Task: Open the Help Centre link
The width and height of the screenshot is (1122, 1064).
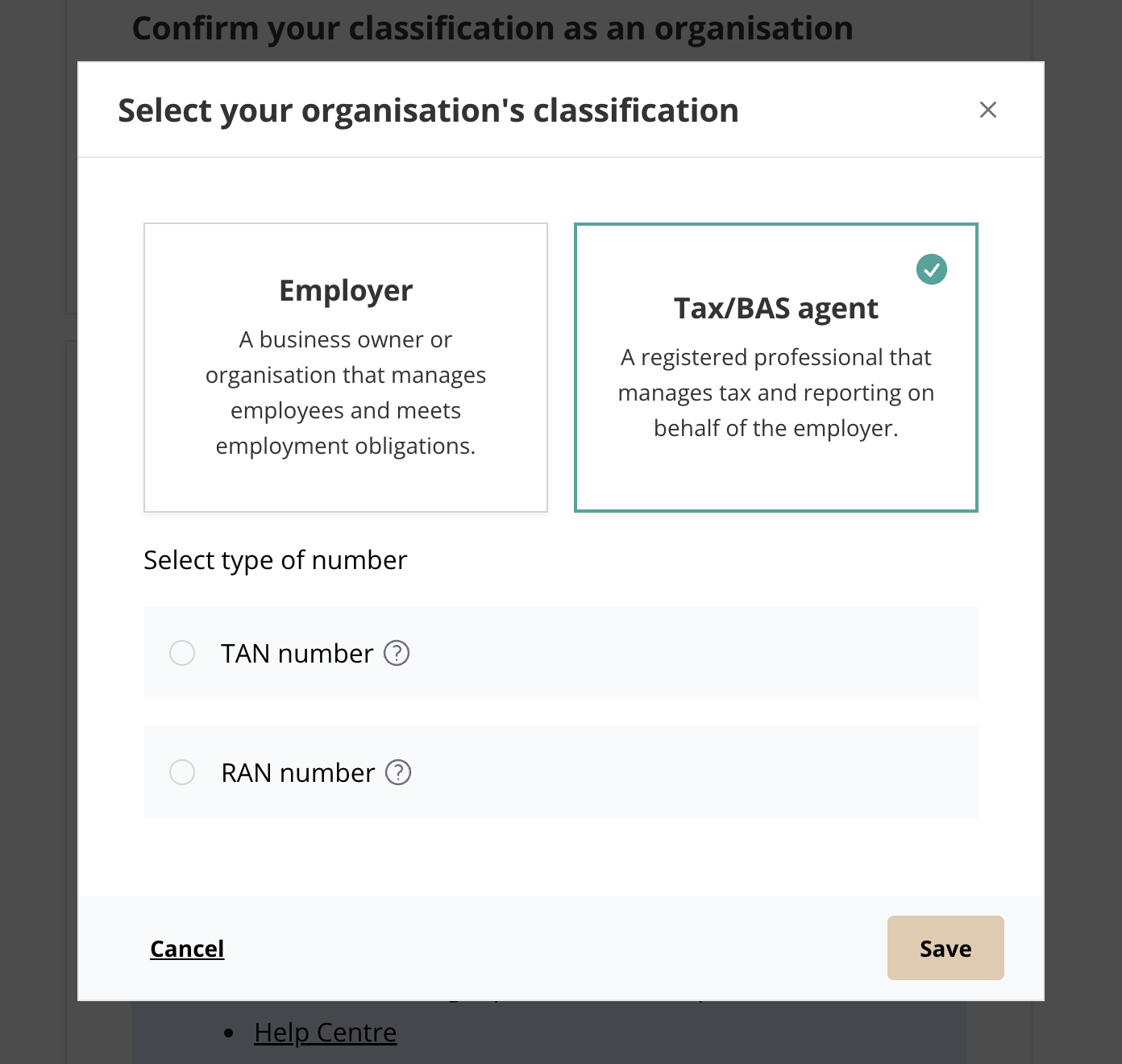Action: pyautogui.click(x=326, y=1033)
